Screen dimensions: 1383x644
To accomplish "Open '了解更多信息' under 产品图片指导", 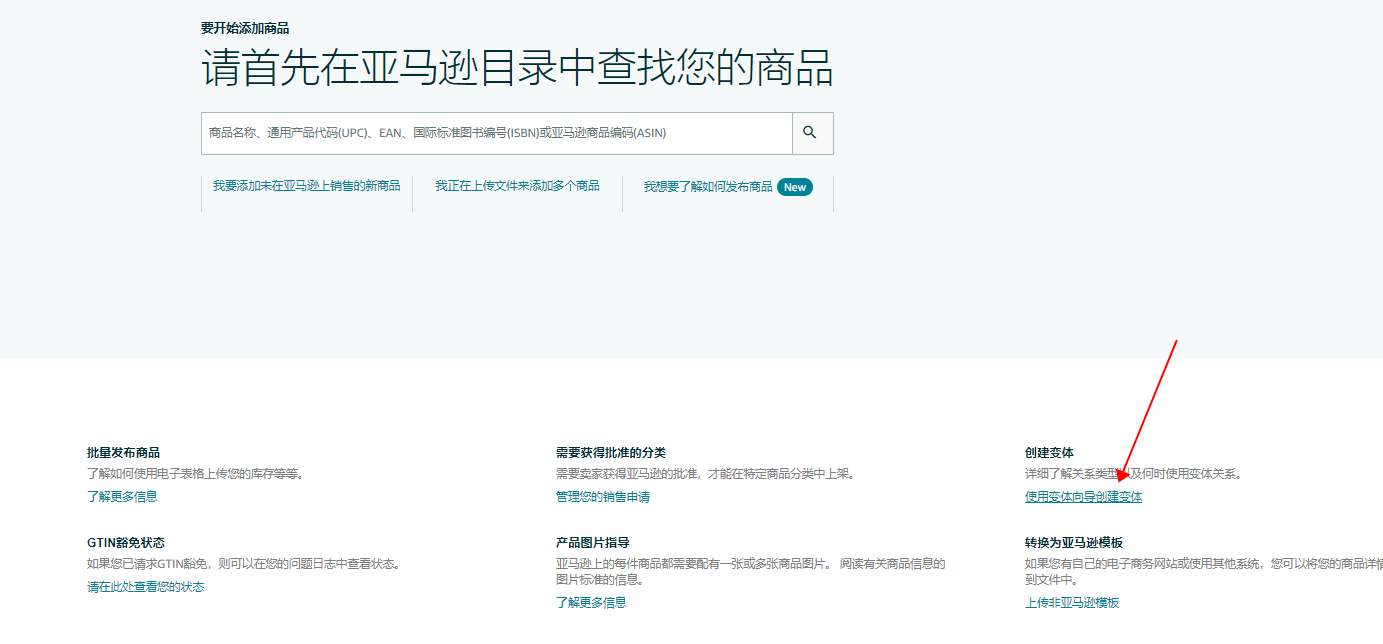I will click(x=591, y=602).
